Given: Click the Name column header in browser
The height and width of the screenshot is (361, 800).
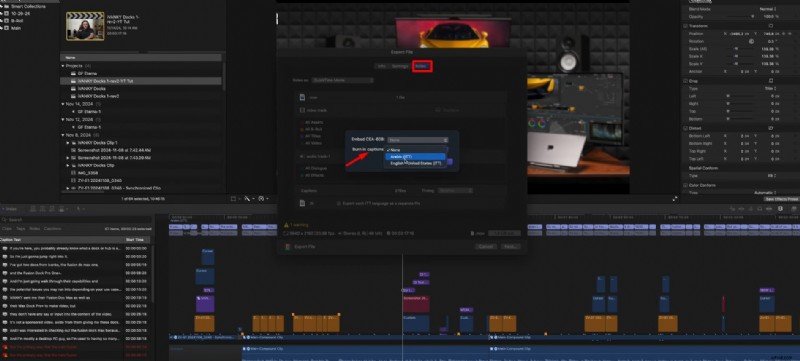Looking at the screenshot, I should pos(141,58).
